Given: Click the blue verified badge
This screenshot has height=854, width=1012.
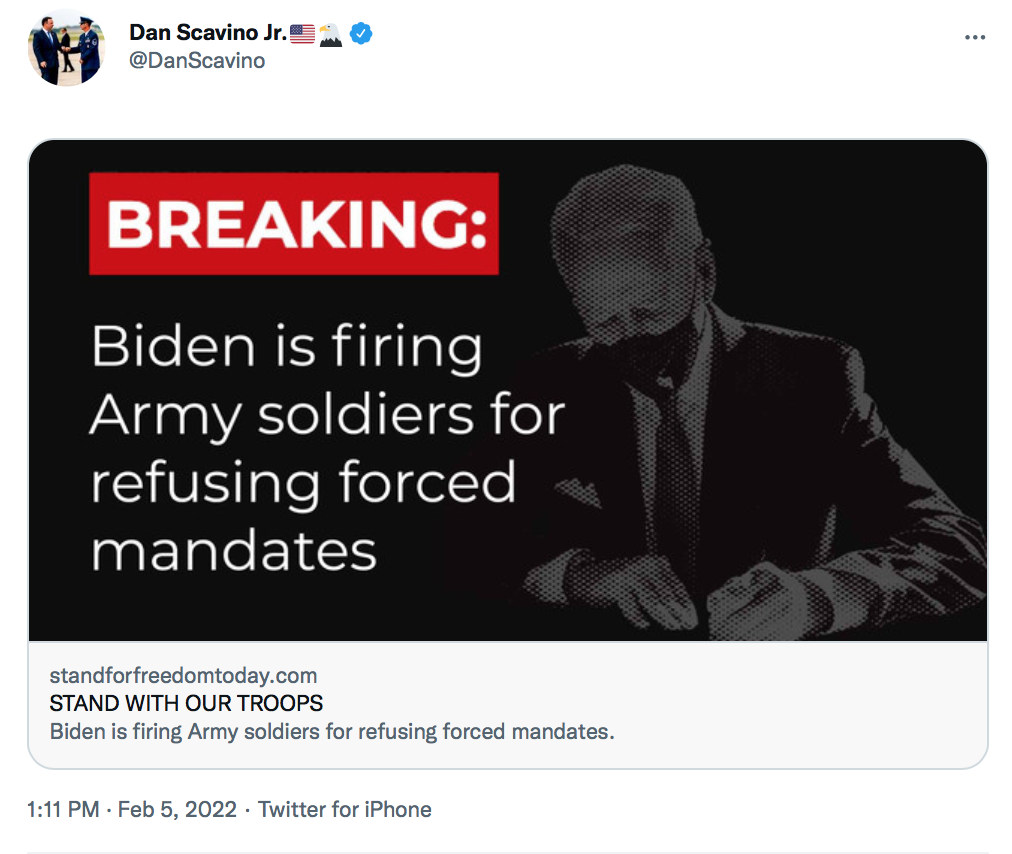Looking at the screenshot, I should coord(361,34).
